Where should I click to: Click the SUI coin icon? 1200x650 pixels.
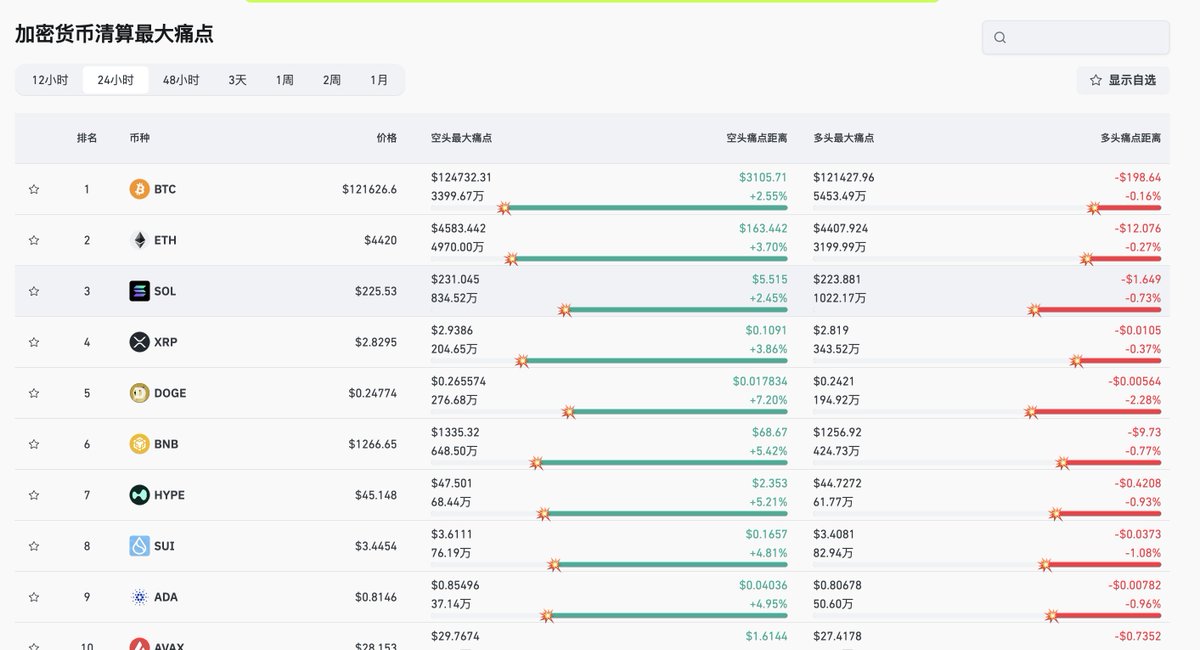coord(139,546)
